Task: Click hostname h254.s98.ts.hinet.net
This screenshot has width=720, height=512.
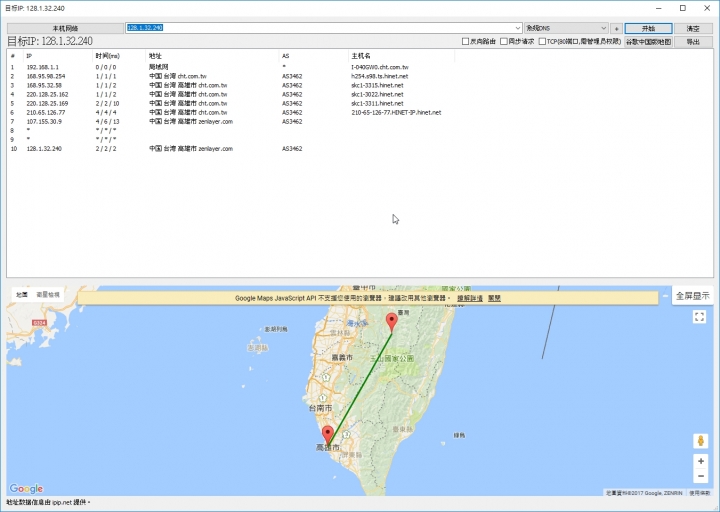Action: pyautogui.click(x=379, y=76)
